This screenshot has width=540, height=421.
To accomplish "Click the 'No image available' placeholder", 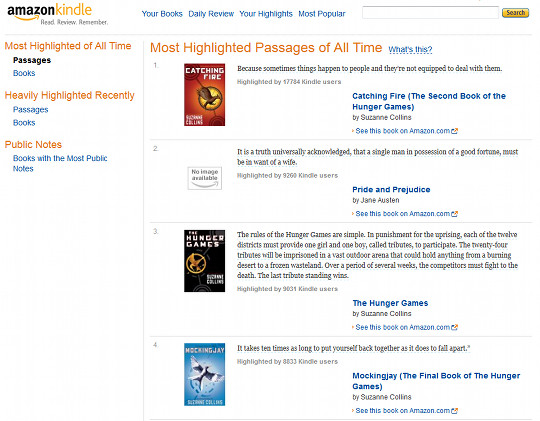I will coord(205,178).
